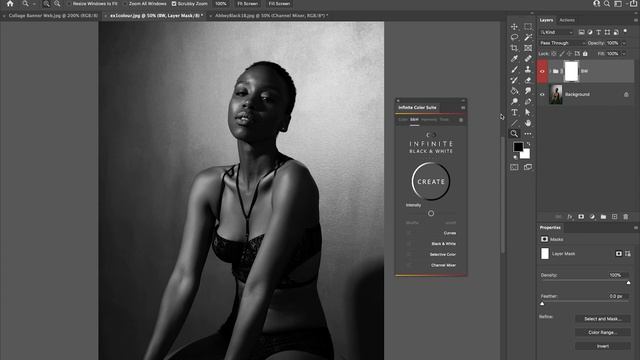Select the Dodge tool
This screenshot has height=360, width=640.
[514, 101]
